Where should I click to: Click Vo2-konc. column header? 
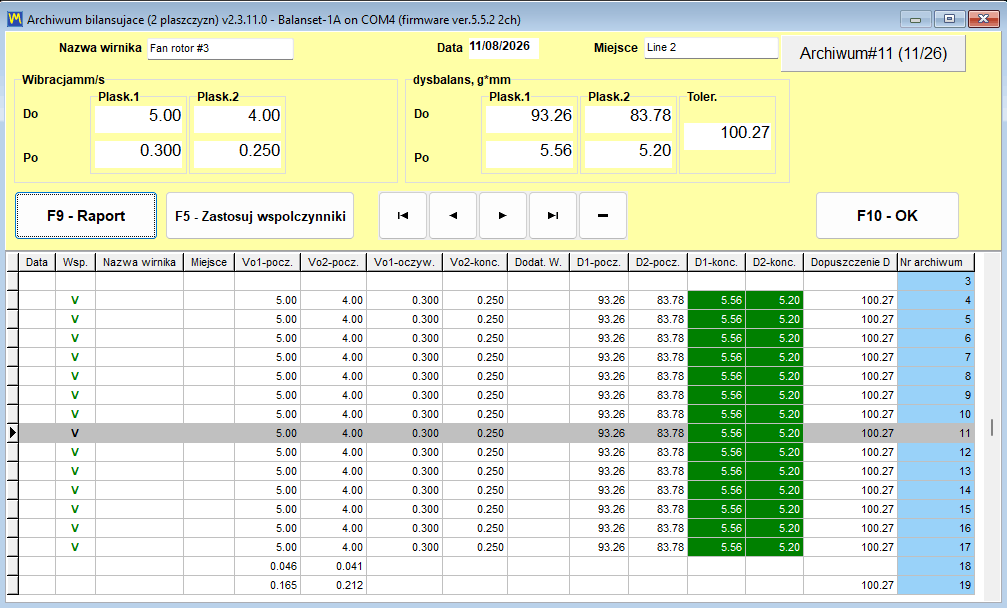(475, 262)
